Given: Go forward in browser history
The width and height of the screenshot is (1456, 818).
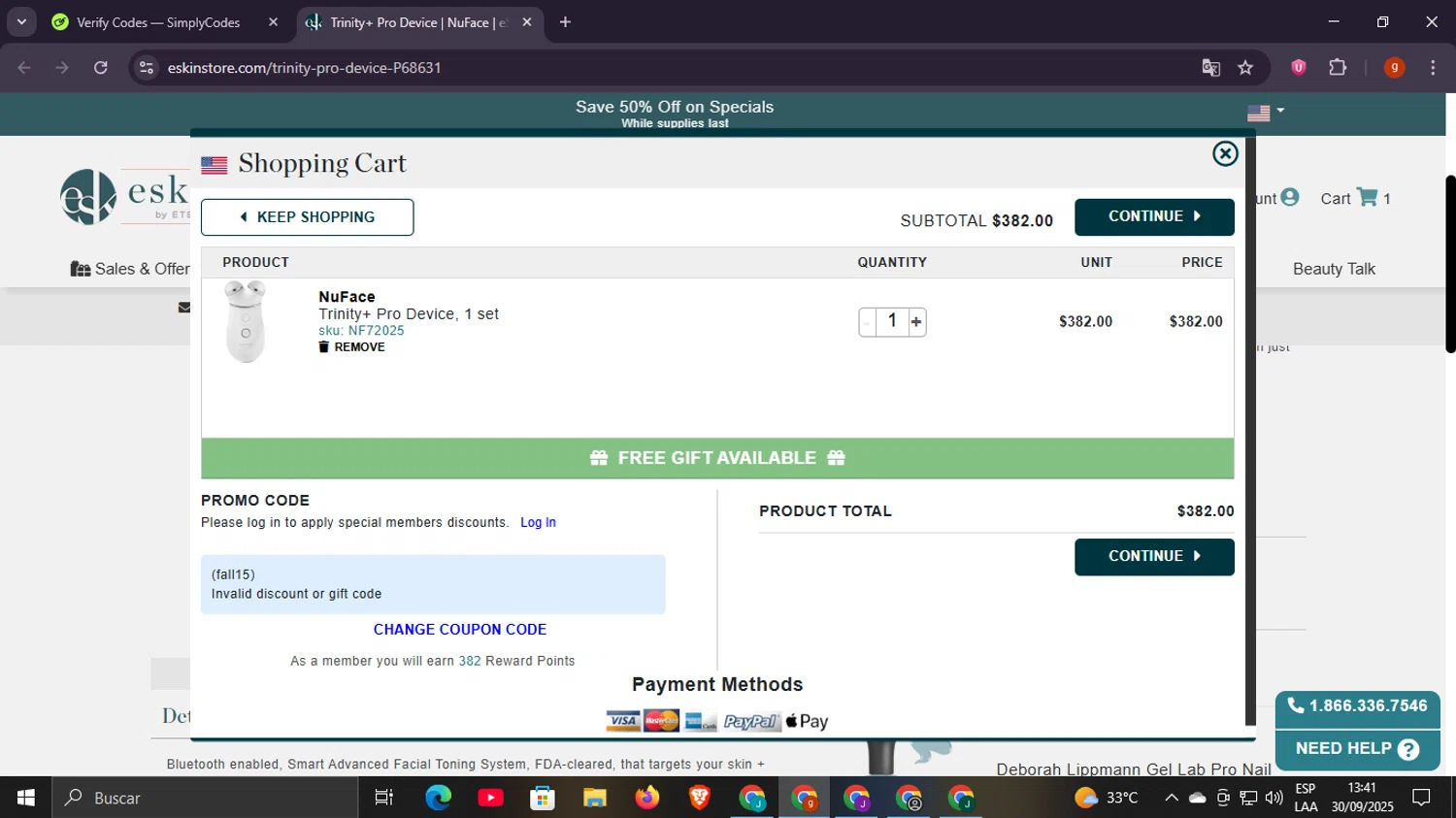Looking at the screenshot, I should [x=62, y=68].
